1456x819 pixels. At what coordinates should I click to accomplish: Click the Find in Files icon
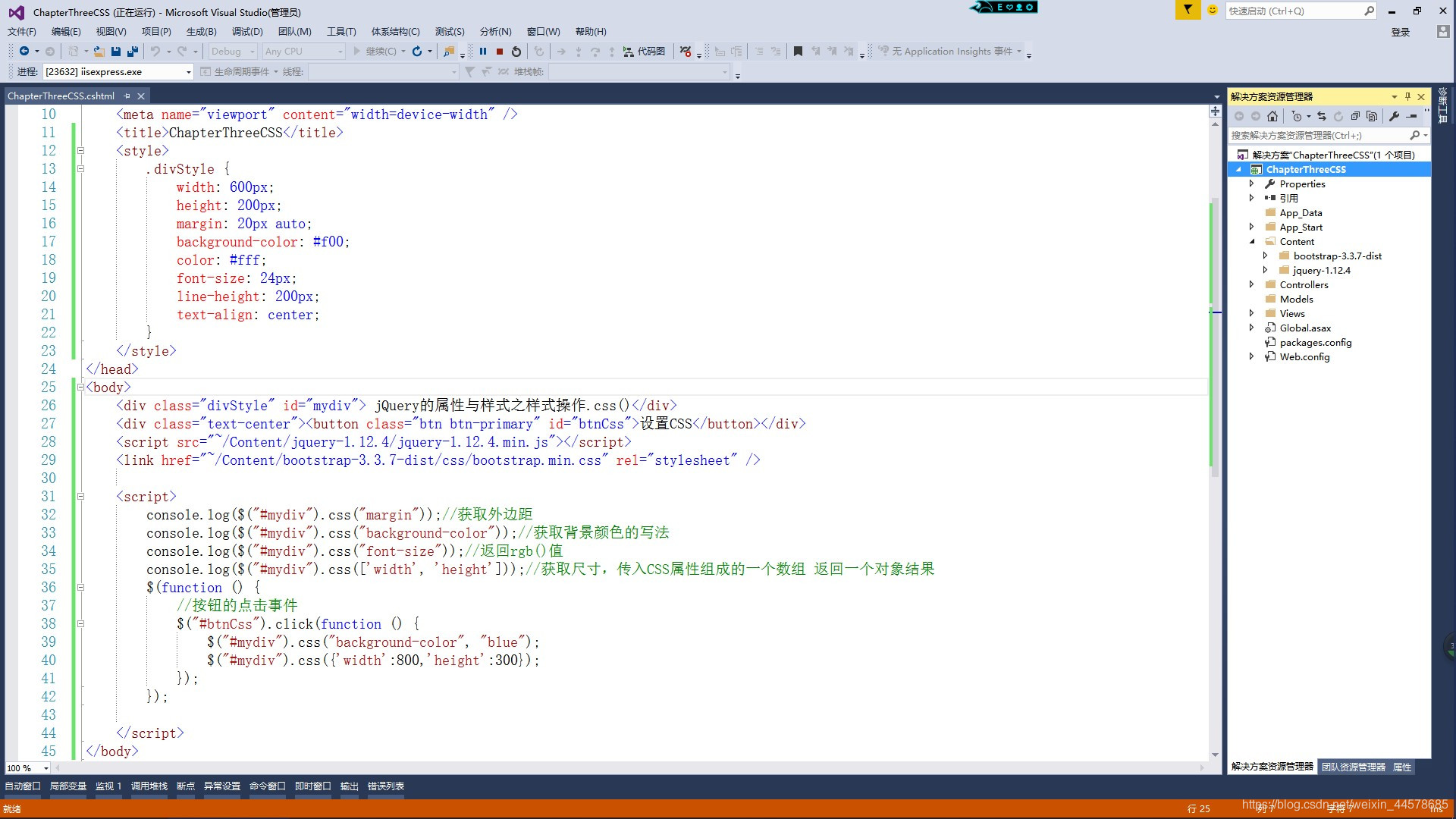tap(449, 51)
